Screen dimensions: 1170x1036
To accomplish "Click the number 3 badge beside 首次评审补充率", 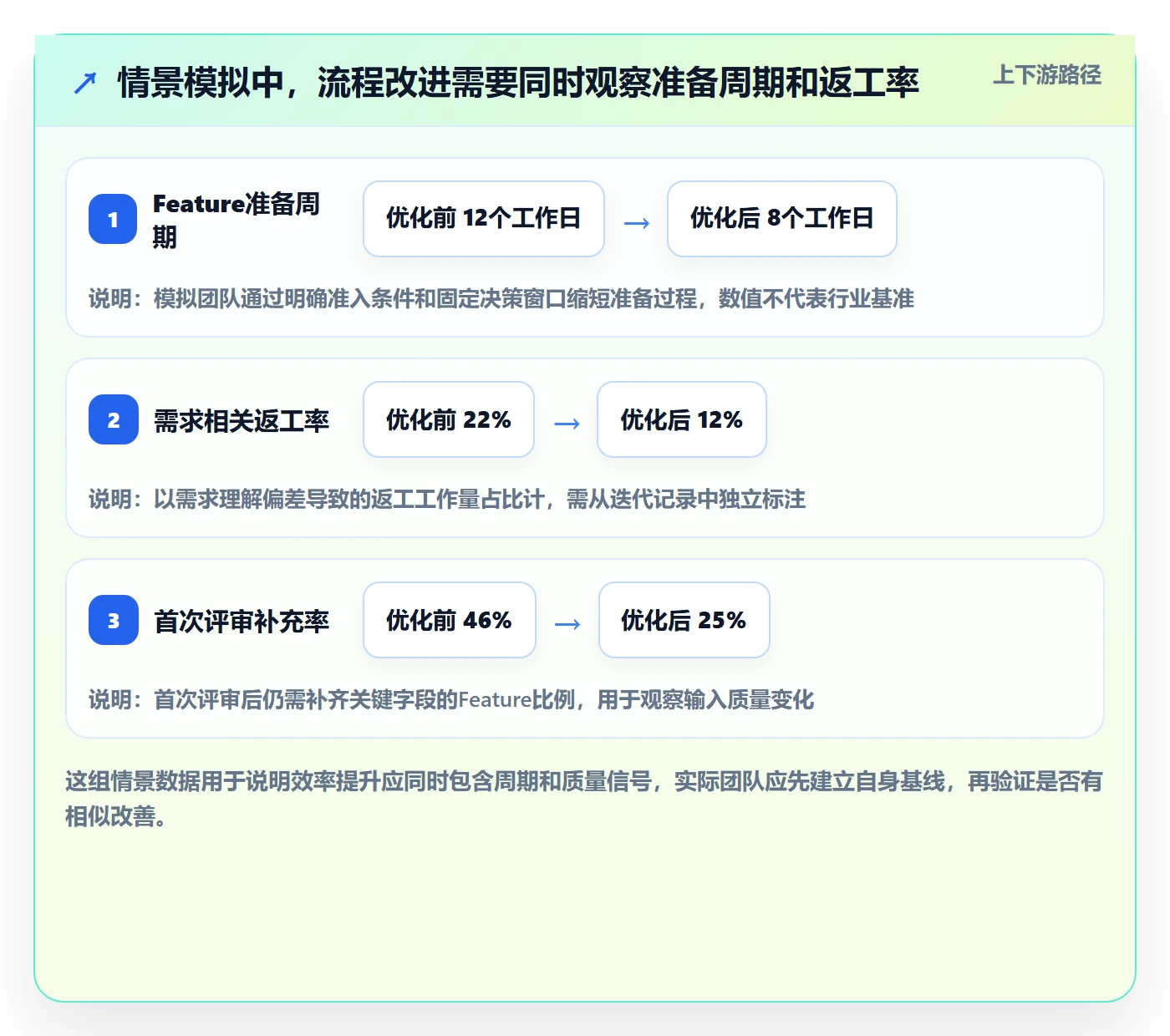I will tap(113, 620).
